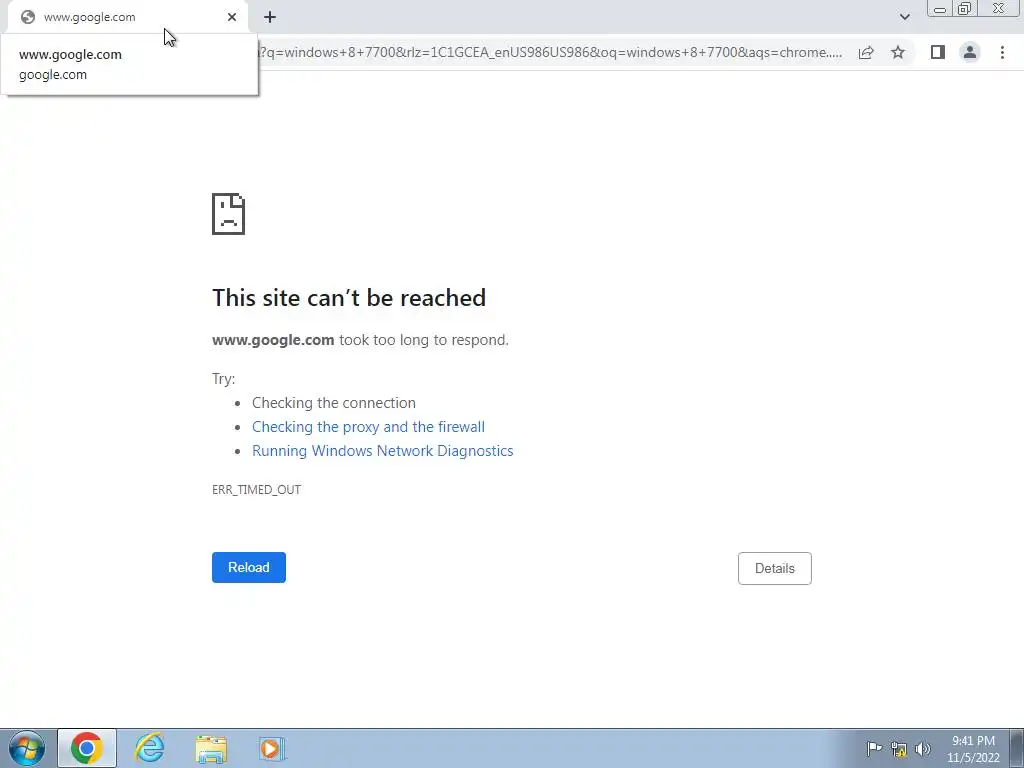
Task: Click the Details button
Action: pyautogui.click(x=775, y=568)
